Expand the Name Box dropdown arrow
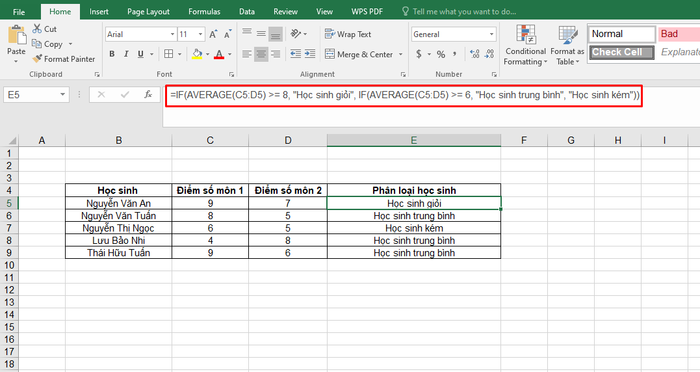 point(62,95)
